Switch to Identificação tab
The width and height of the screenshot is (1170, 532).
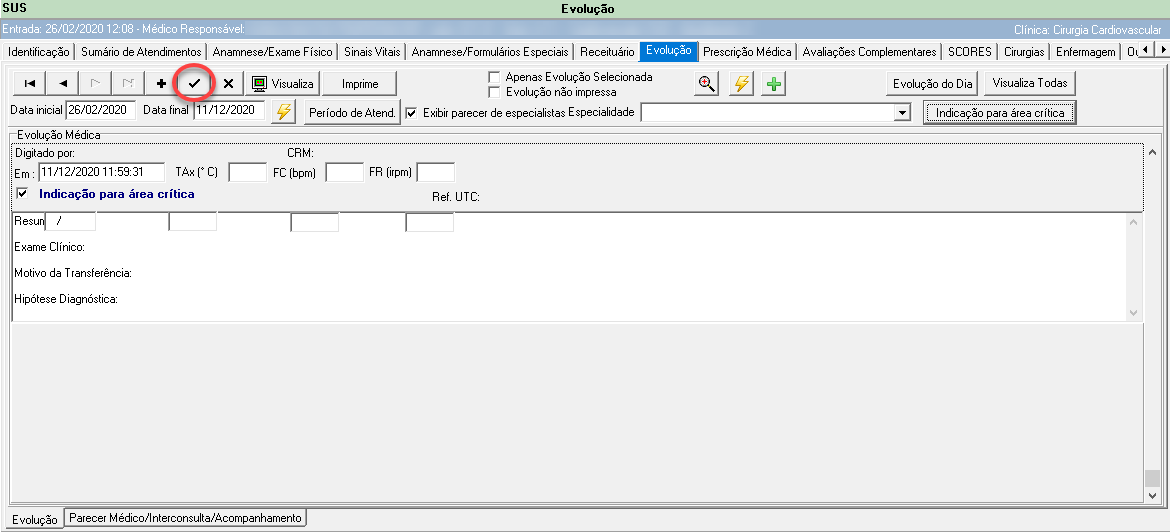38,52
